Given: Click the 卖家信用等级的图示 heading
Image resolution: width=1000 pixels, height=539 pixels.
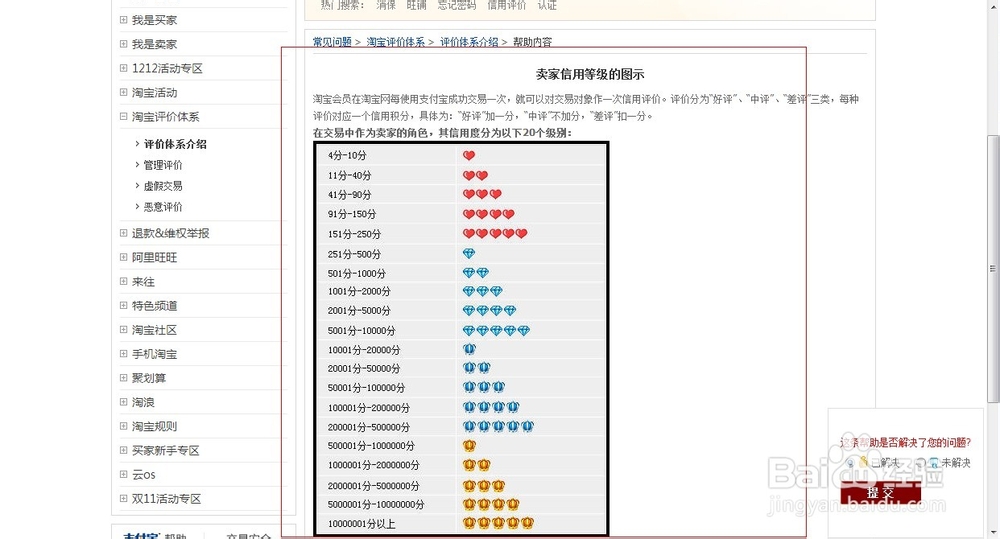Looking at the screenshot, I should coord(589,75).
